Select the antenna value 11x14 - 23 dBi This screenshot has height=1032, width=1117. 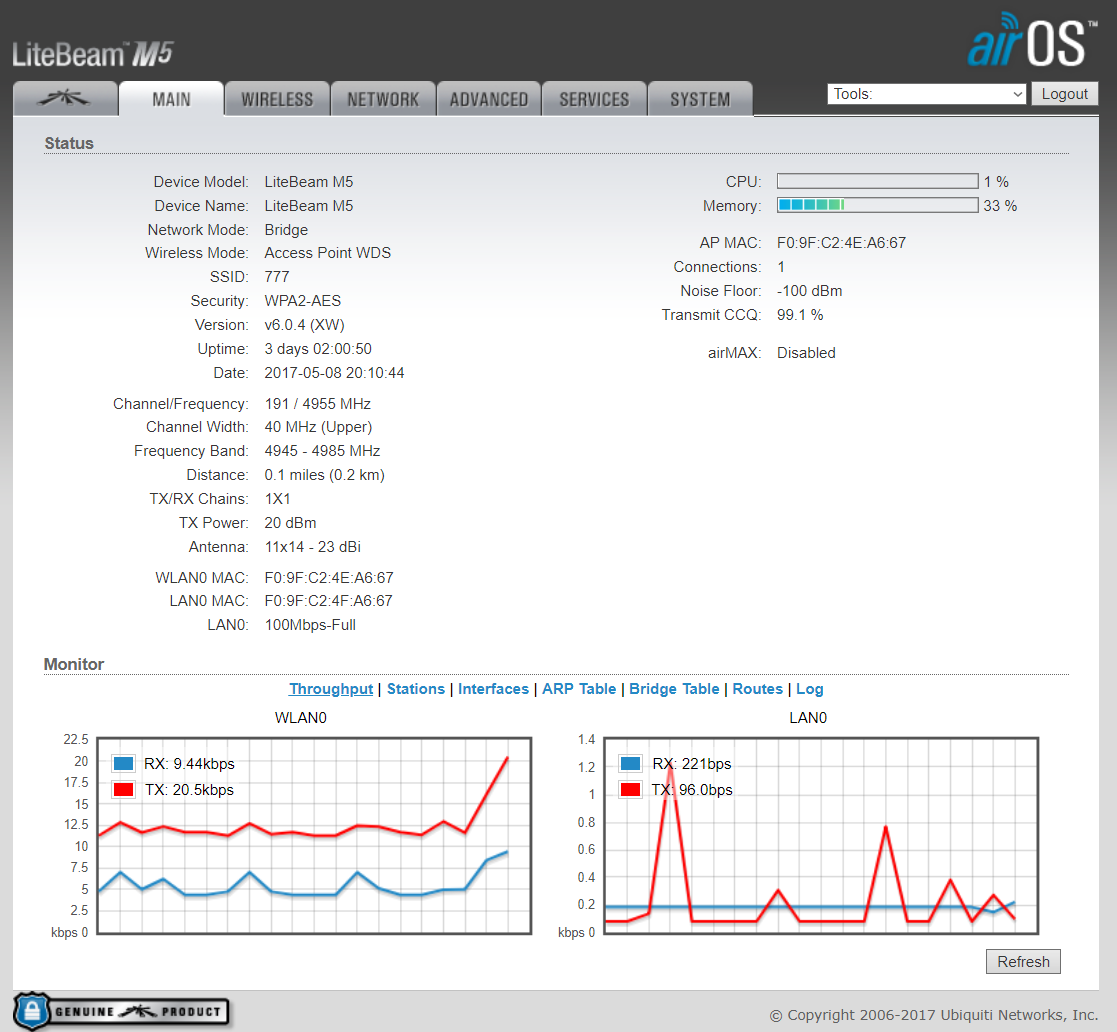pos(312,547)
